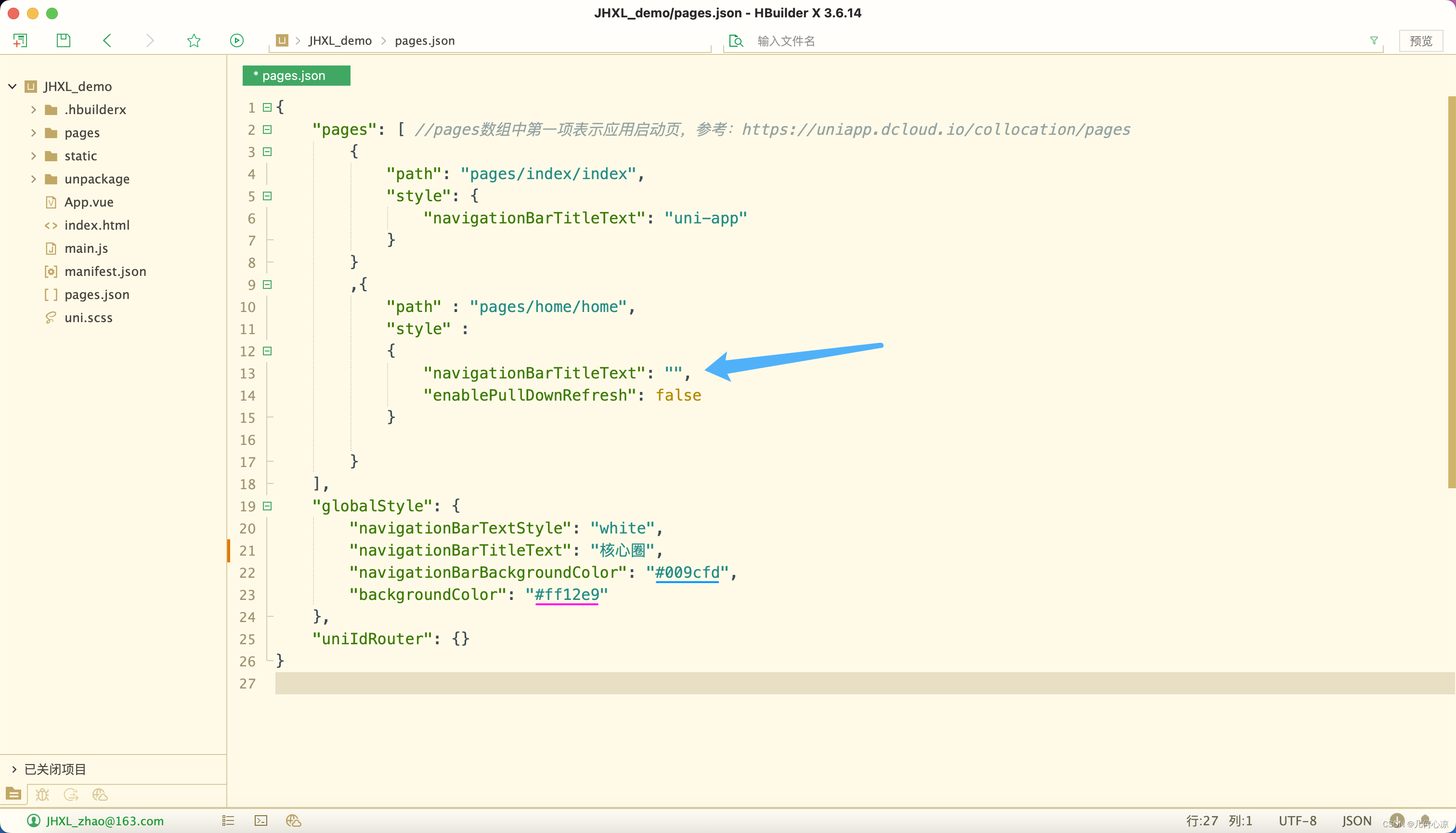The height and width of the screenshot is (833, 1456).
Task: Click the sync arrows icon in sidebar bottom
Action: click(x=71, y=794)
